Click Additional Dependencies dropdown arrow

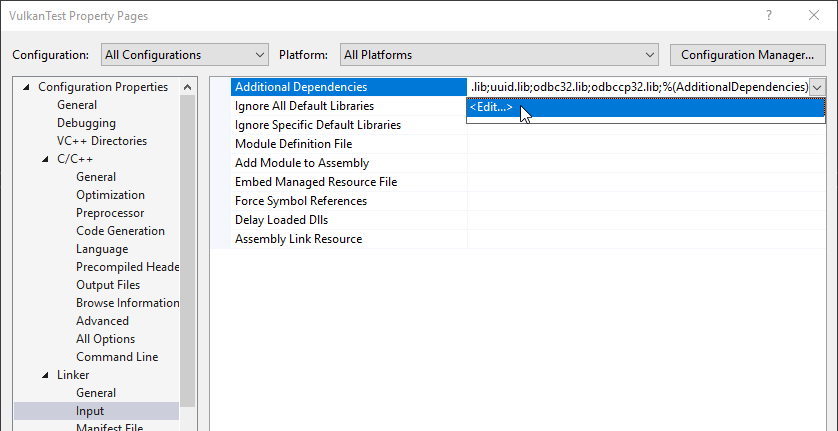tap(818, 87)
